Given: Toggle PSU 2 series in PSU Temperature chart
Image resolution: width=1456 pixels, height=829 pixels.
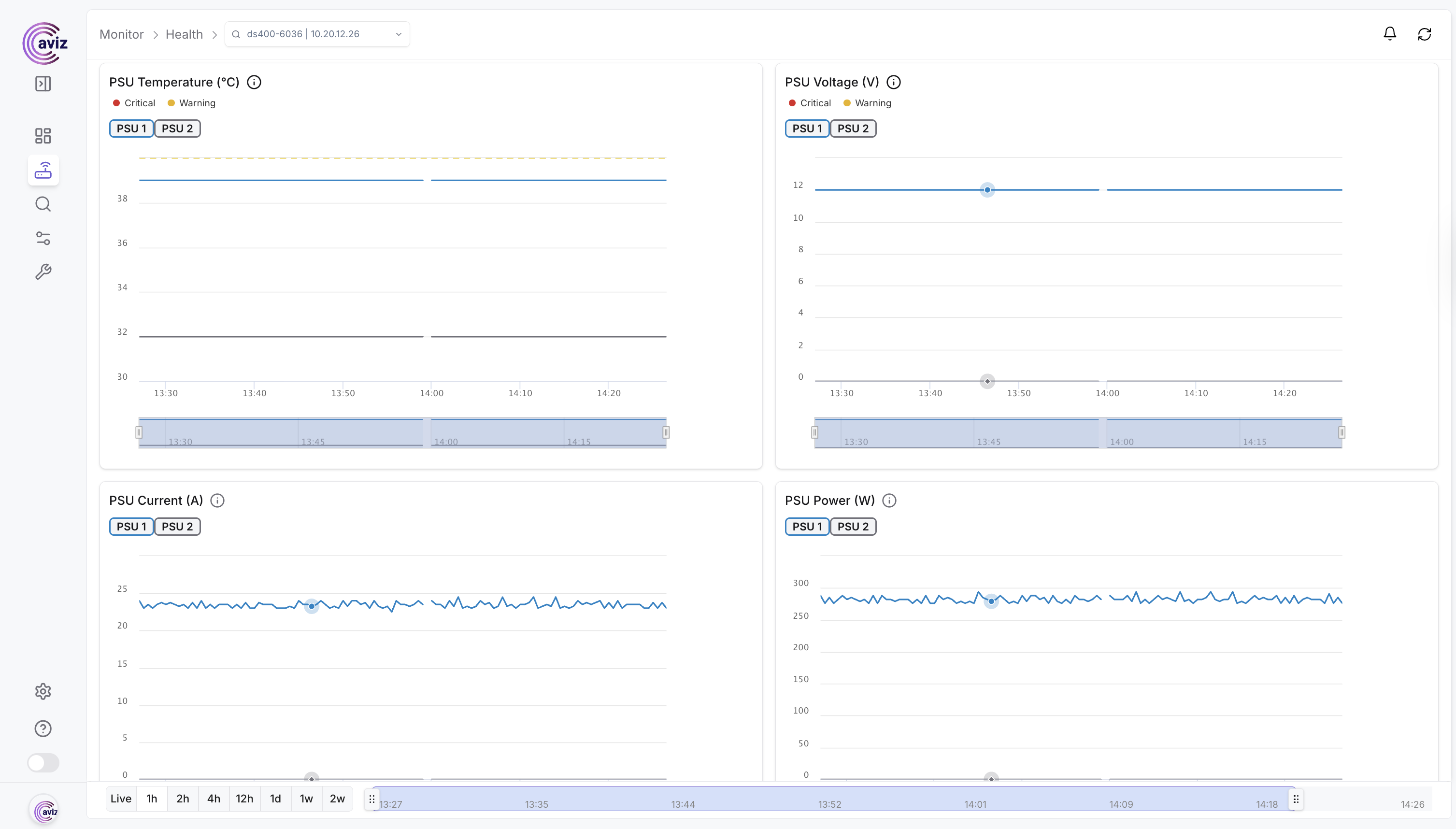Looking at the screenshot, I should tap(177, 129).
